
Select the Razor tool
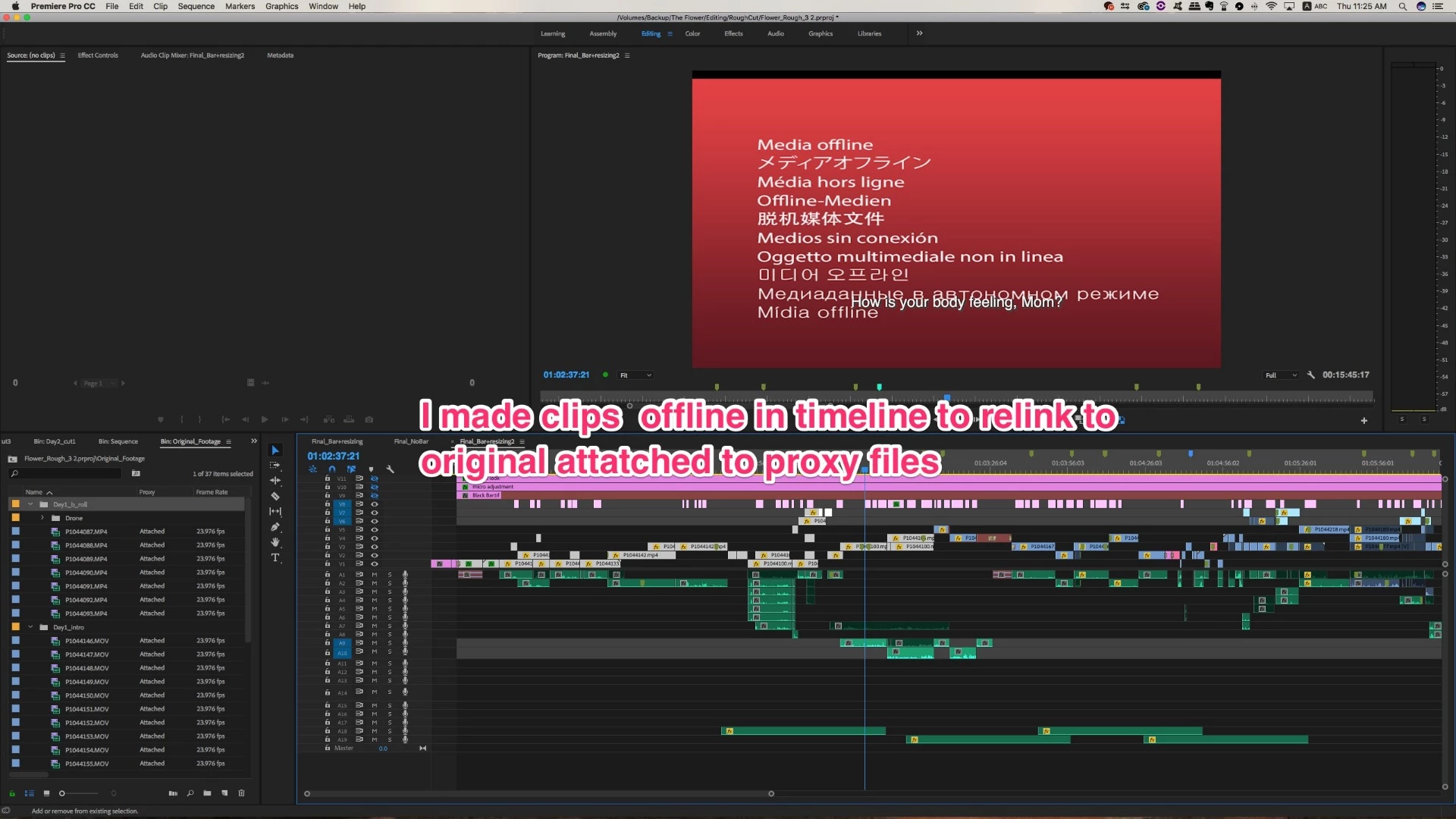275,497
